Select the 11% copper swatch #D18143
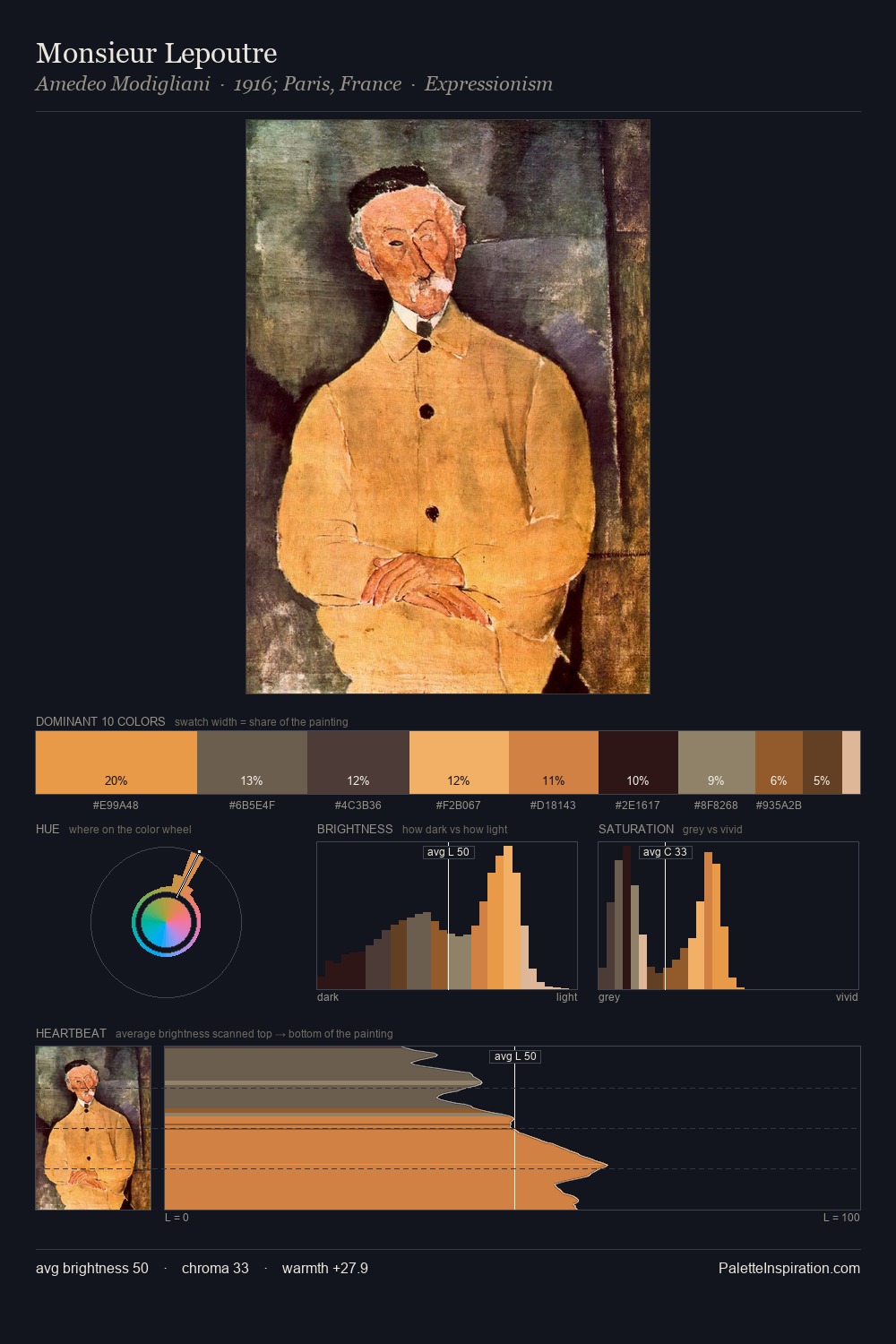The image size is (896, 1344). pos(554,762)
